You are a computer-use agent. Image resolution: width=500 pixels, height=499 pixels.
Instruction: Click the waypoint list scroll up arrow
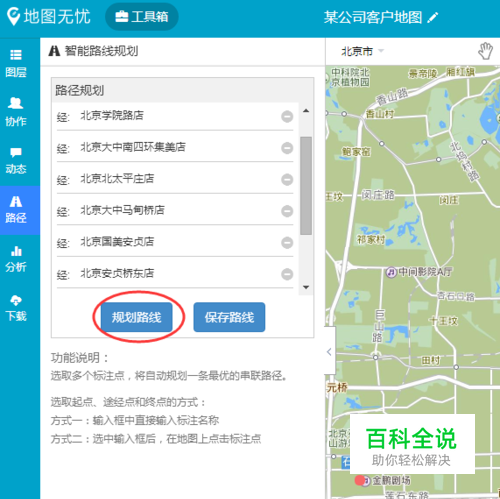tap(306, 111)
